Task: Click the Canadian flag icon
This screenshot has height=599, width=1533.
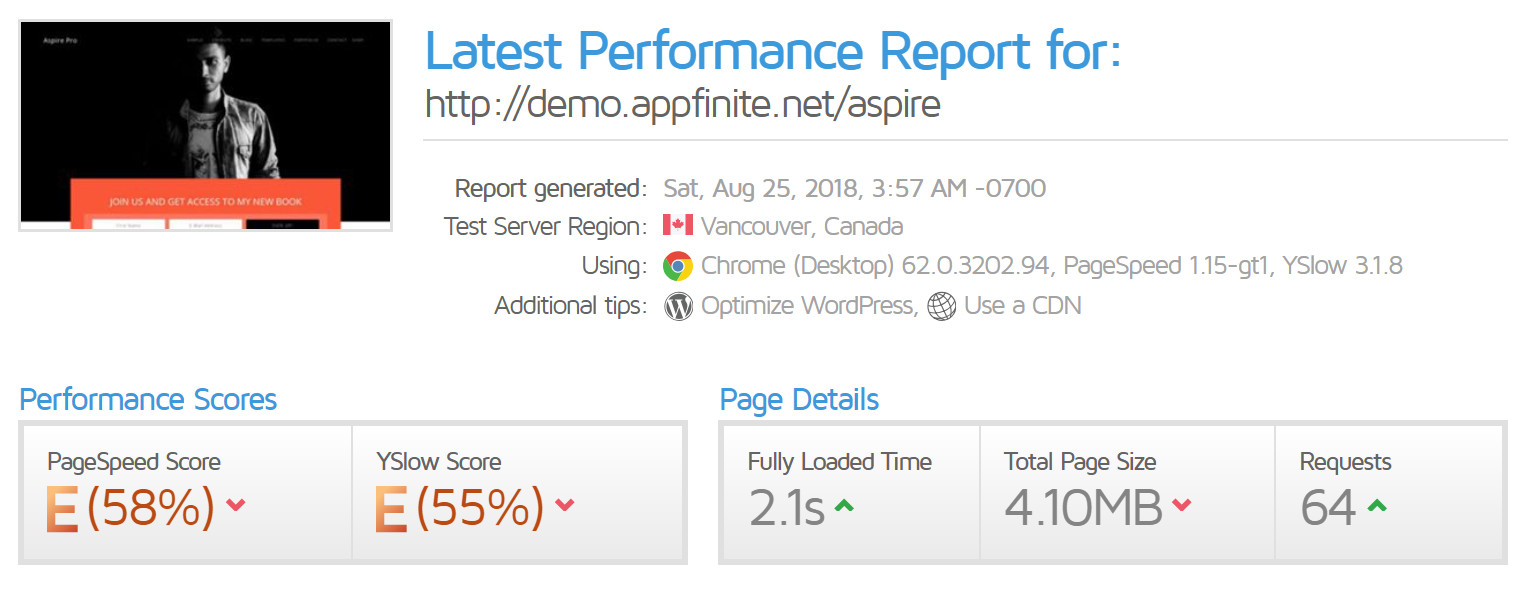Action: (x=678, y=225)
